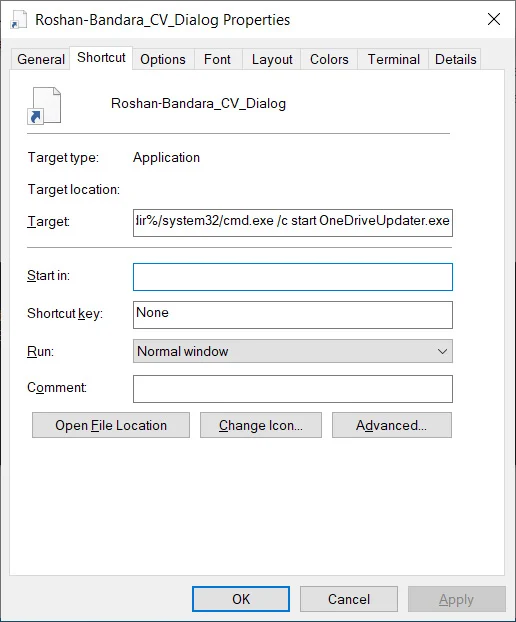Click the Open File Location button
The height and width of the screenshot is (622, 516).
[x=111, y=425]
